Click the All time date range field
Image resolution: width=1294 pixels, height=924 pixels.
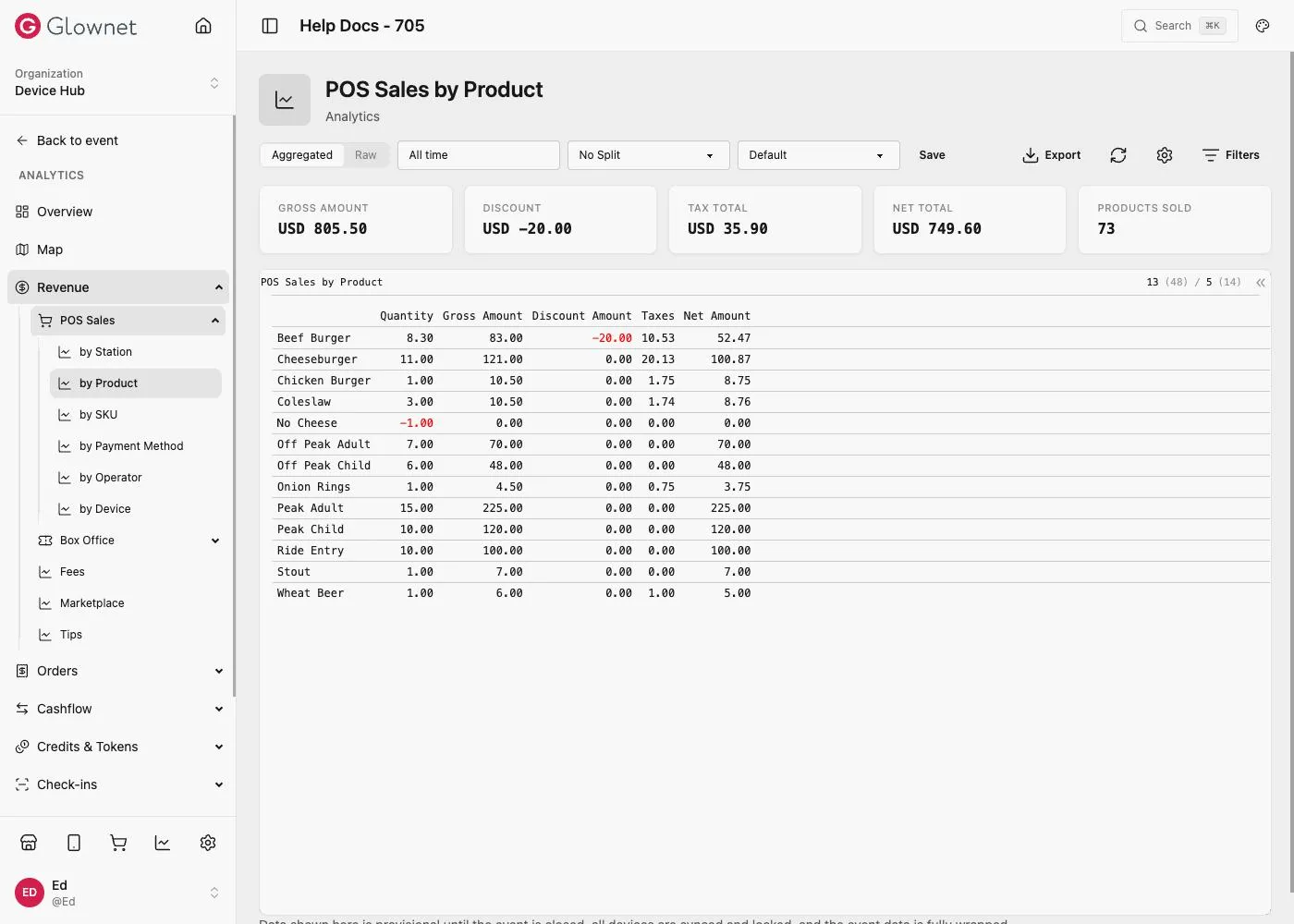(x=479, y=155)
